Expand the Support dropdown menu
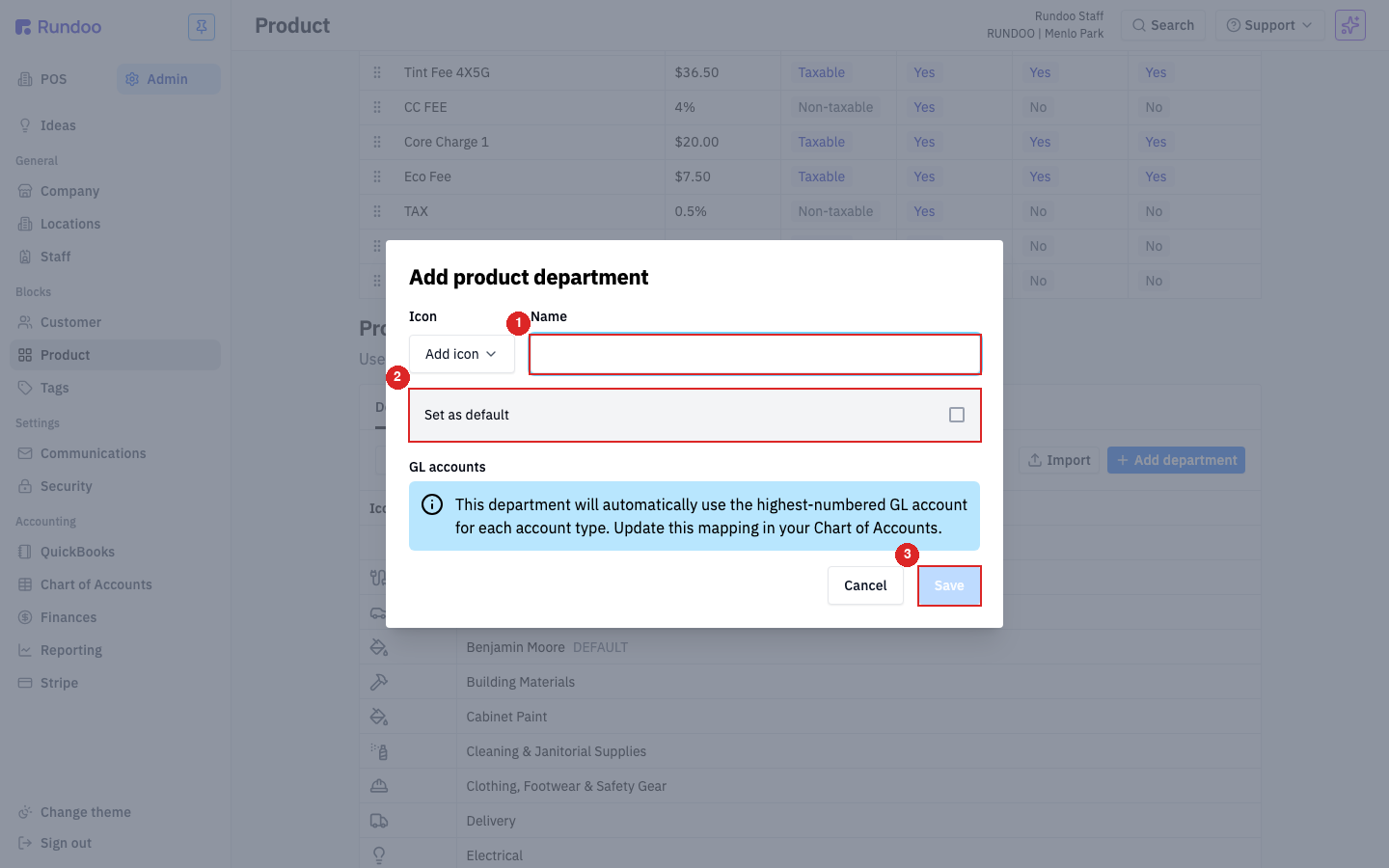This screenshot has height=868, width=1389. coord(1268,25)
